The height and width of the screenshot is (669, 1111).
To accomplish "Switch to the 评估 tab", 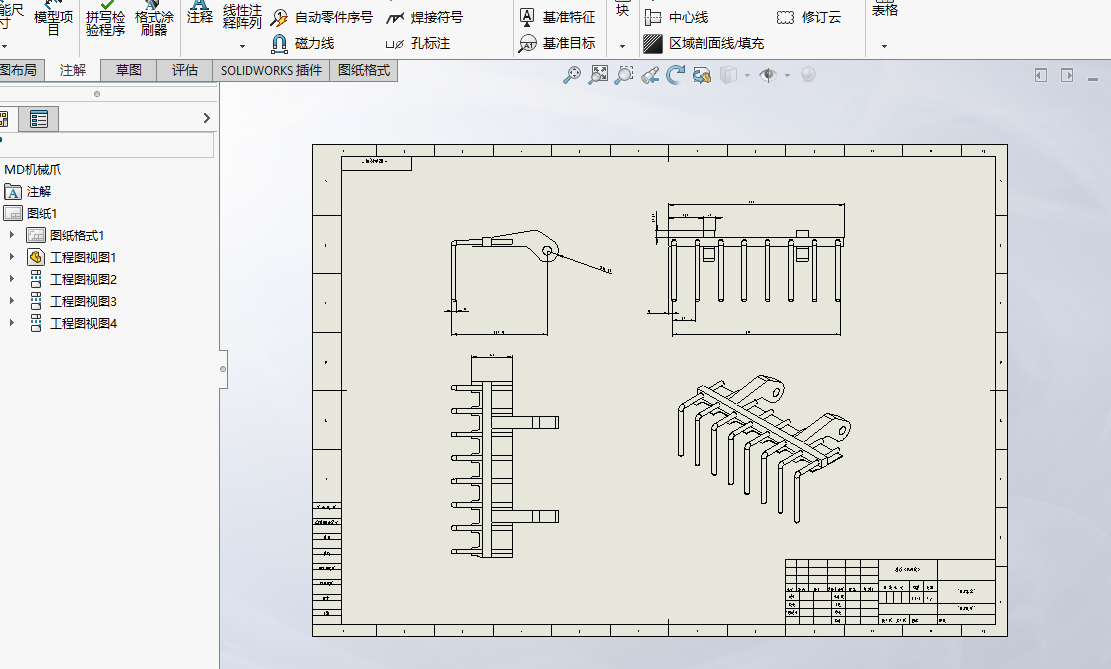I will point(184,70).
